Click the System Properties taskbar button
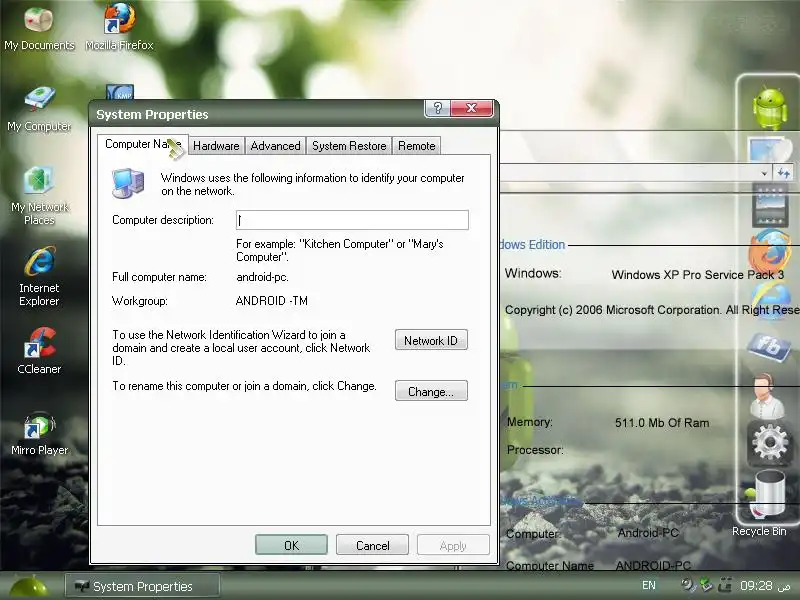 click(x=142, y=586)
